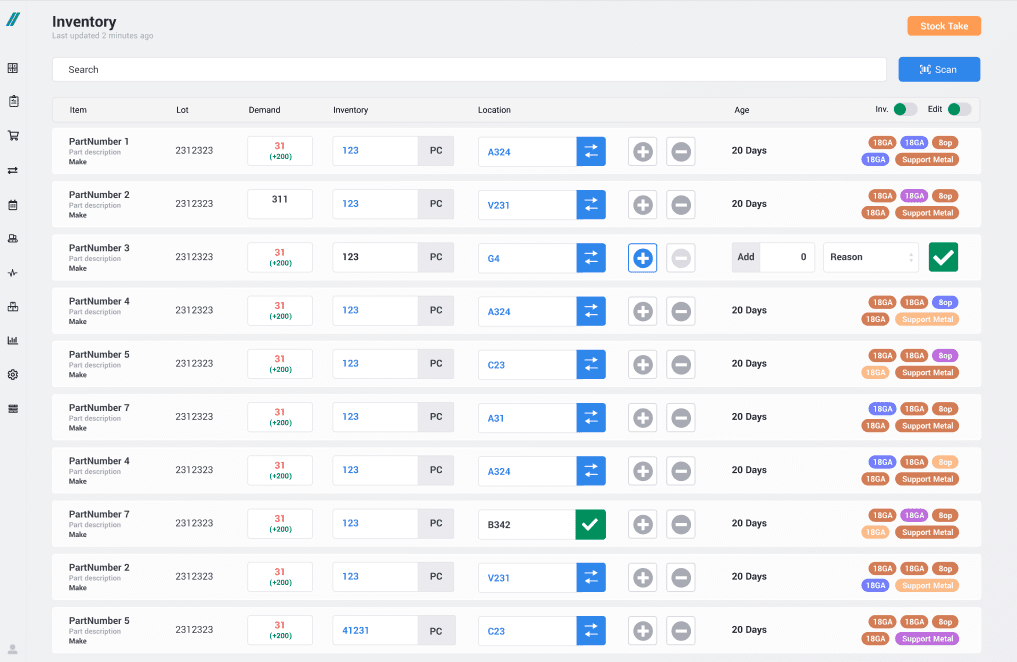Select the clipboard inventory icon in sidebar
The height and width of the screenshot is (662, 1017).
[x=12, y=101]
